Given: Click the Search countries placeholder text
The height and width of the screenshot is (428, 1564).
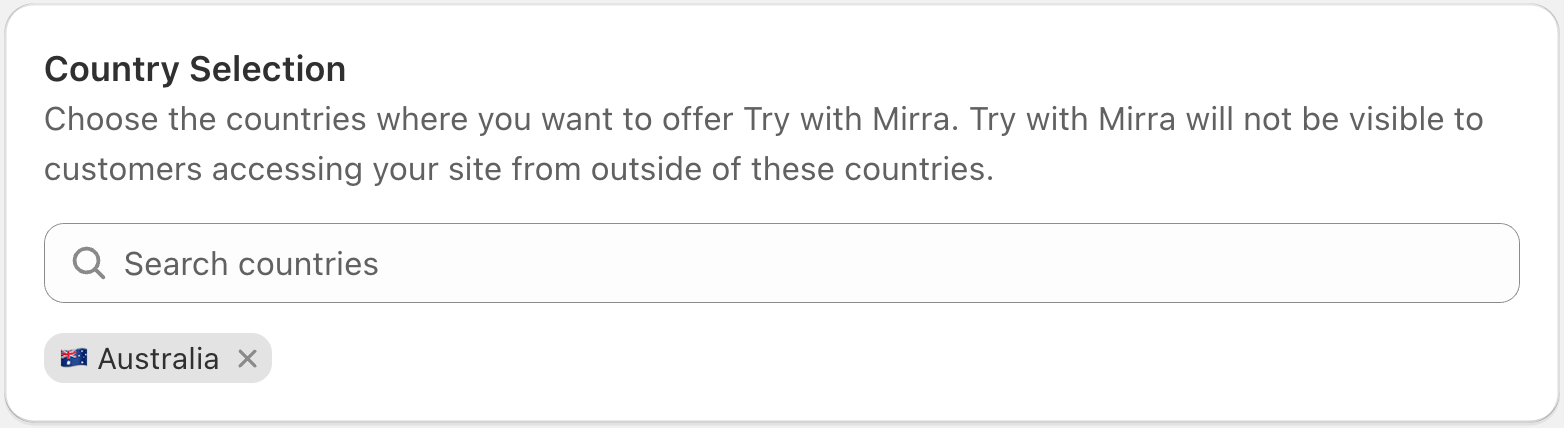Looking at the screenshot, I should (x=251, y=264).
